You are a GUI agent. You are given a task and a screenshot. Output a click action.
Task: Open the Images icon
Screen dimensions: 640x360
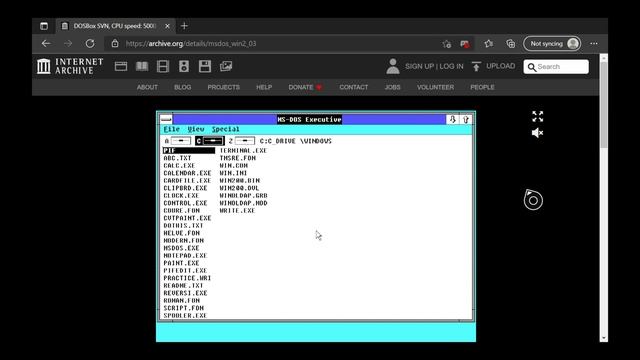point(226,66)
